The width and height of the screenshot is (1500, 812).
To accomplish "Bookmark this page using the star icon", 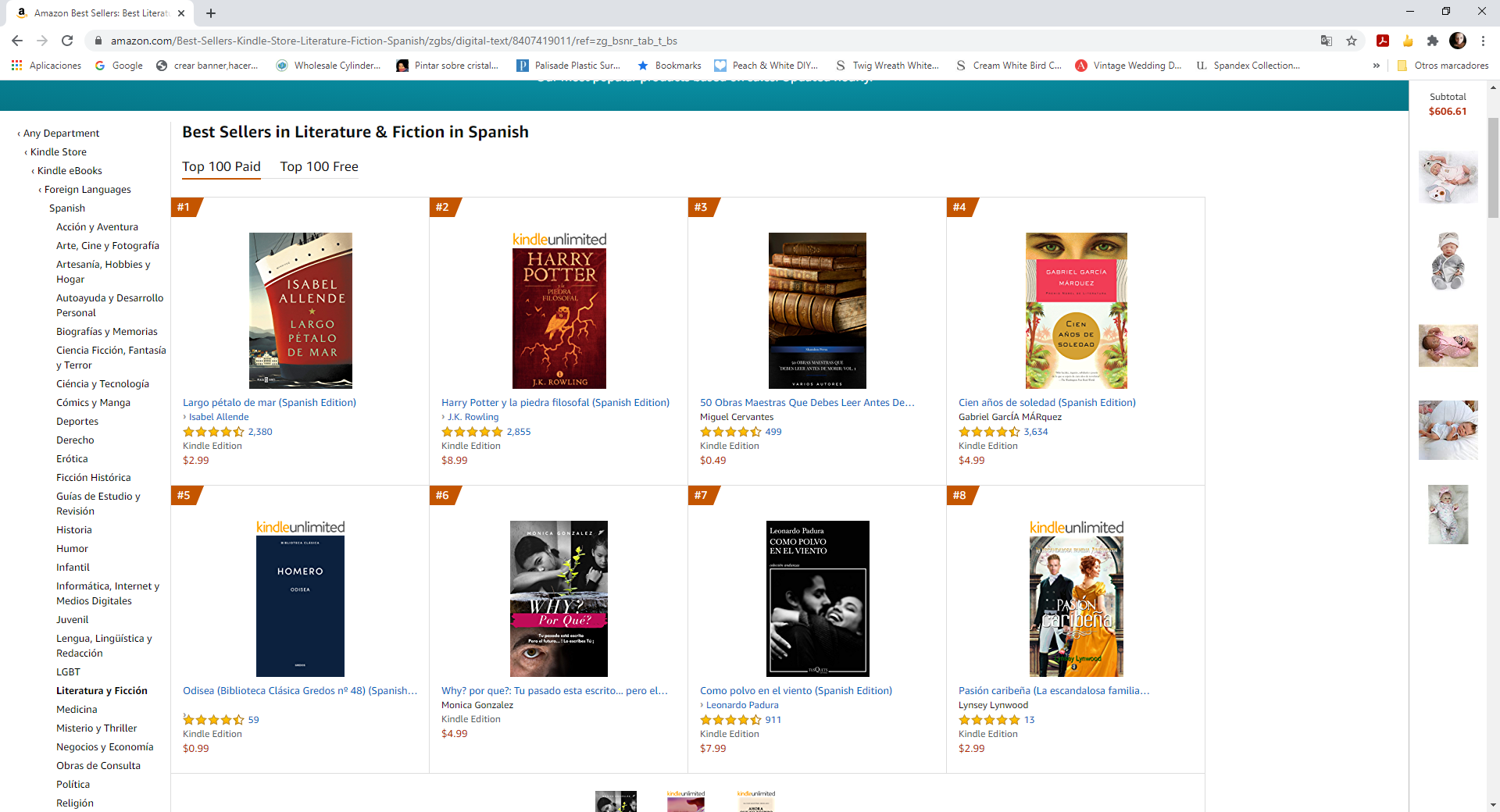I will click(1352, 41).
